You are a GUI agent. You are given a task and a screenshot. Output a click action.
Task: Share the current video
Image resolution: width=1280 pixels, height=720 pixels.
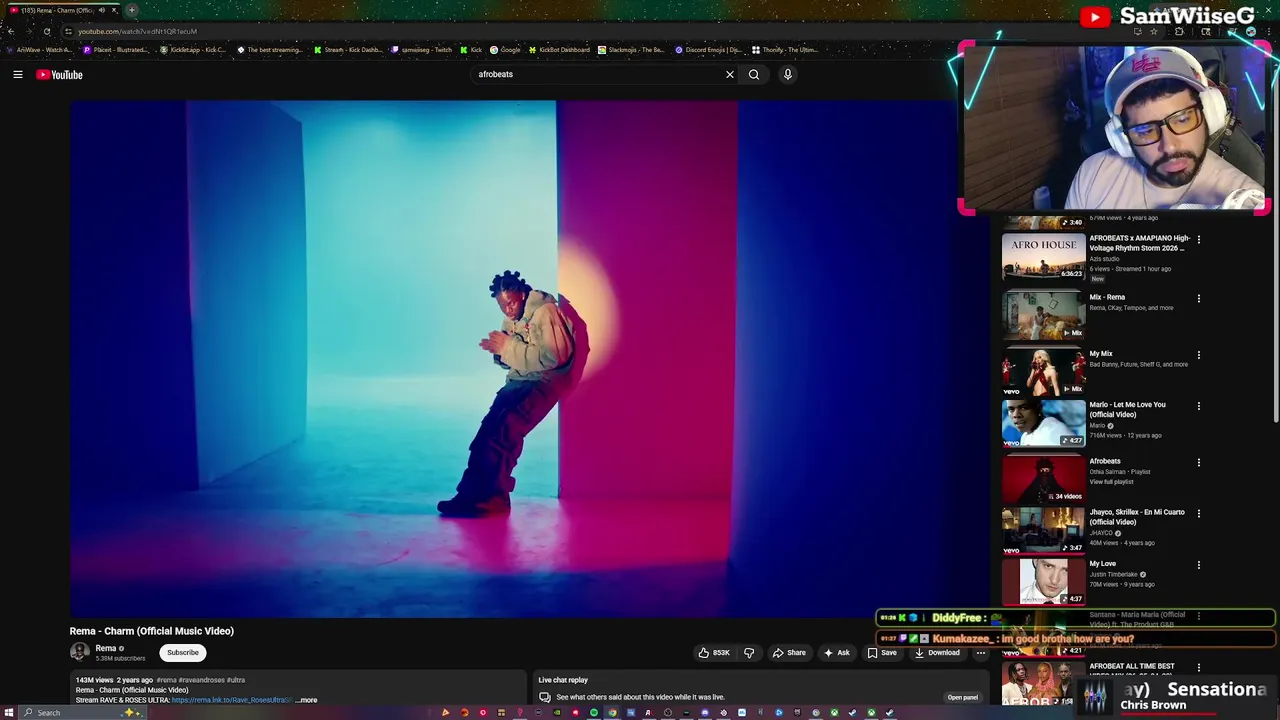[x=789, y=653]
